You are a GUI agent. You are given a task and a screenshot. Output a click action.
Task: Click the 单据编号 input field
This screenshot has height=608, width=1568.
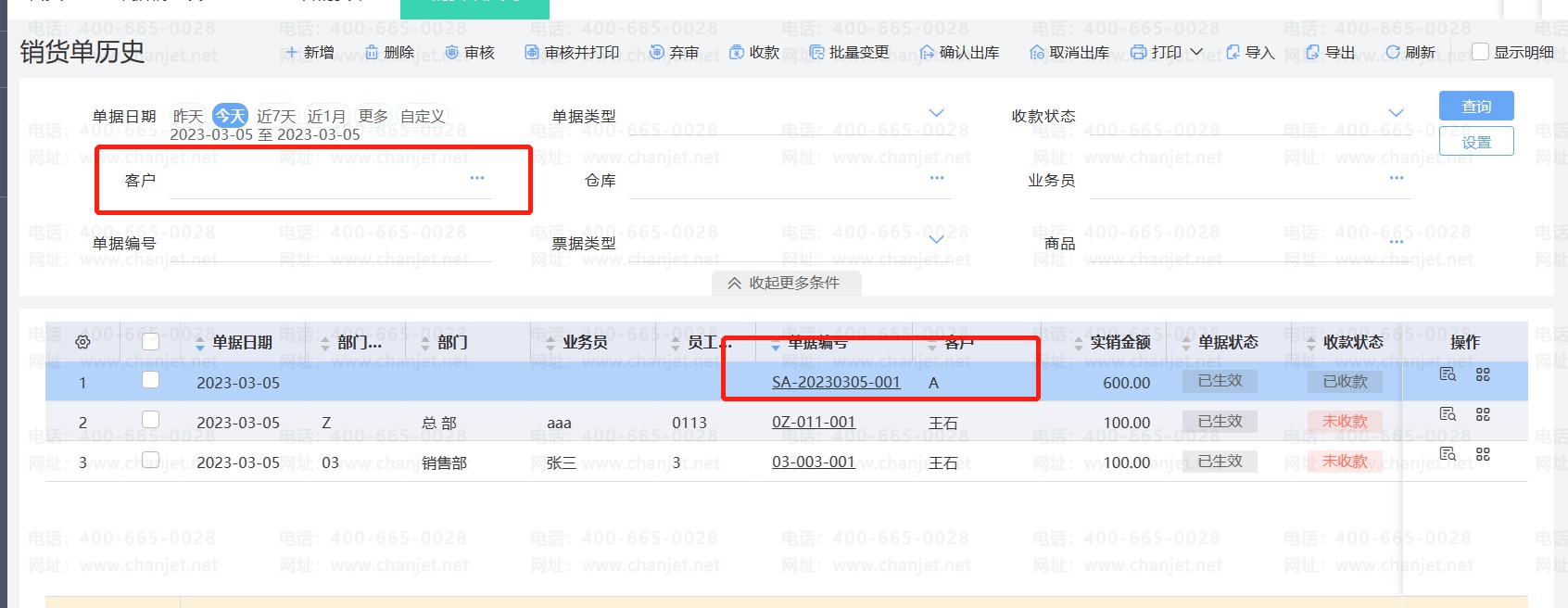(x=331, y=244)
